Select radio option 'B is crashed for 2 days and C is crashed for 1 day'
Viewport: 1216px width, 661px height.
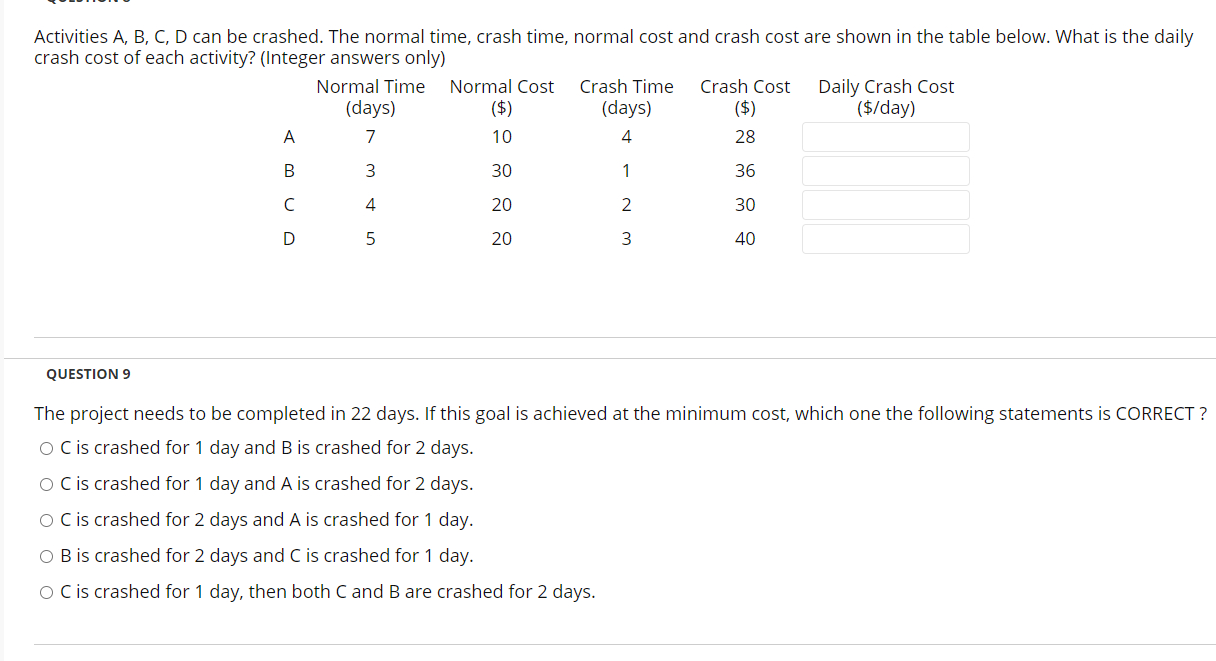pos(46,556)
